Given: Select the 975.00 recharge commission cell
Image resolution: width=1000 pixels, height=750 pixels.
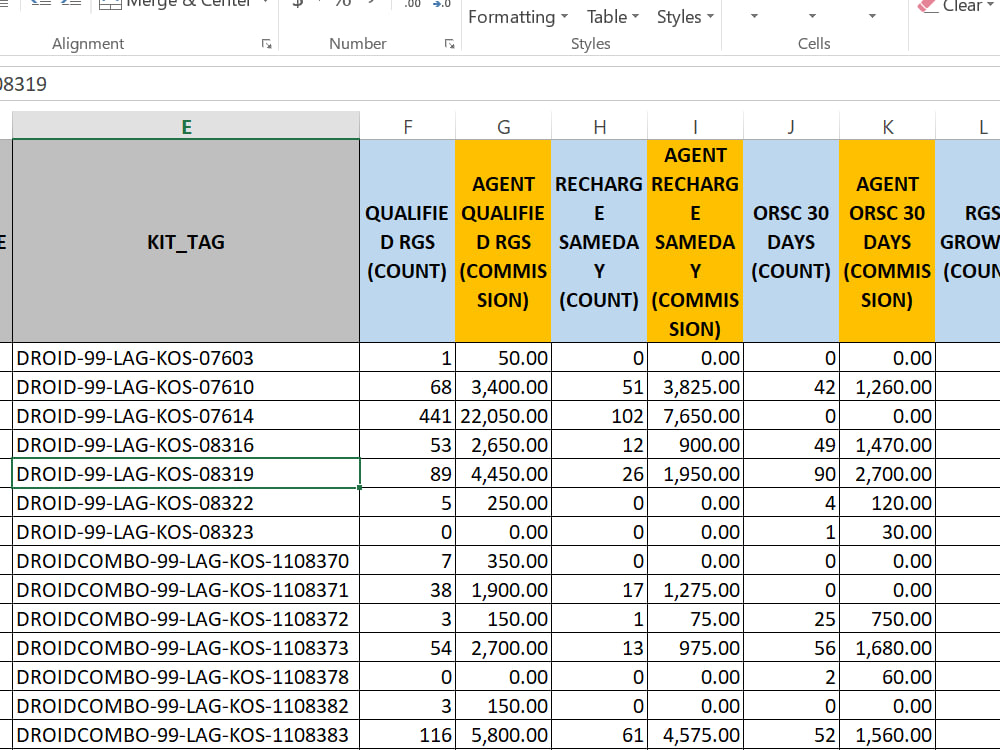Looking at the screenshot, I should click(x=695, y=647).
